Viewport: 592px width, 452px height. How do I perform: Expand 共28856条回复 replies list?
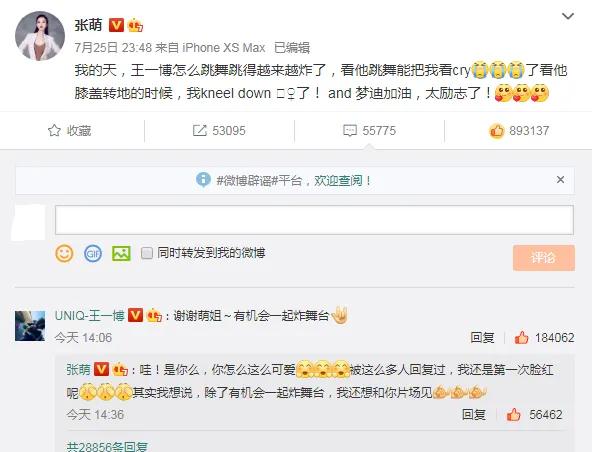tap(107, 447)
